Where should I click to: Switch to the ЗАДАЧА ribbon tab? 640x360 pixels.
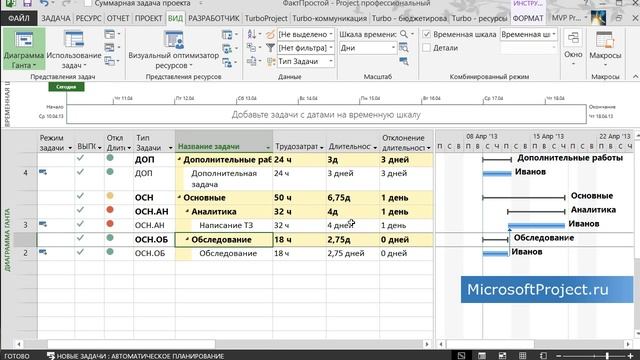point(56,18)
